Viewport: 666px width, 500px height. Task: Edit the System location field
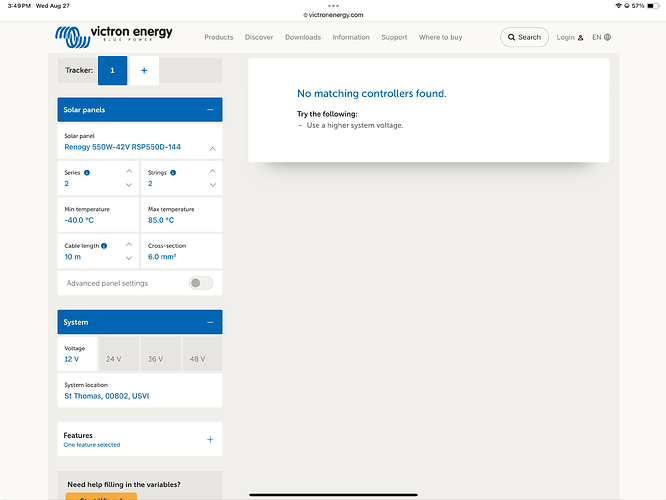[x=140, y=391]
